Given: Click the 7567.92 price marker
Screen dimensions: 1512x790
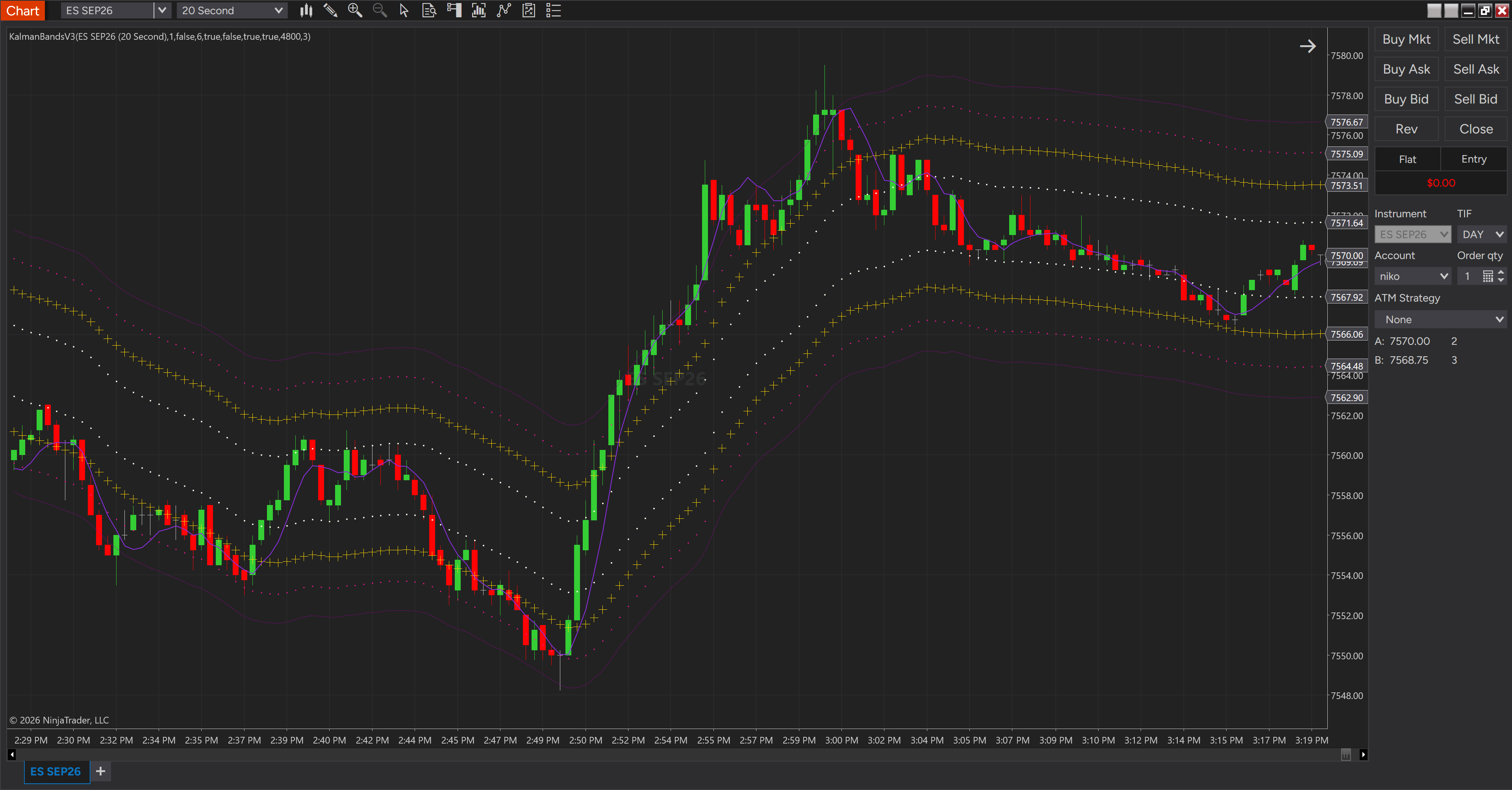Looking at the screenshot, I should coord(1347,297).
